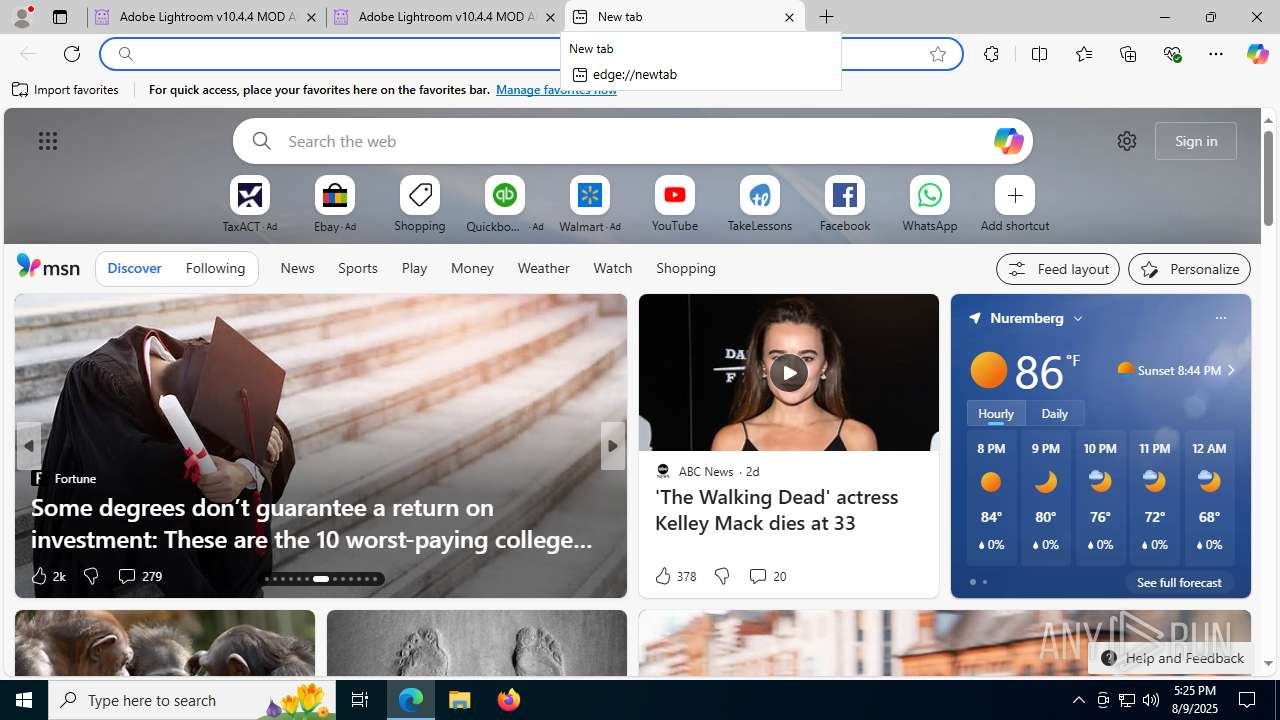Dislike the Fortune degrees article
The image size is (1280, 720).
[91, 576]
